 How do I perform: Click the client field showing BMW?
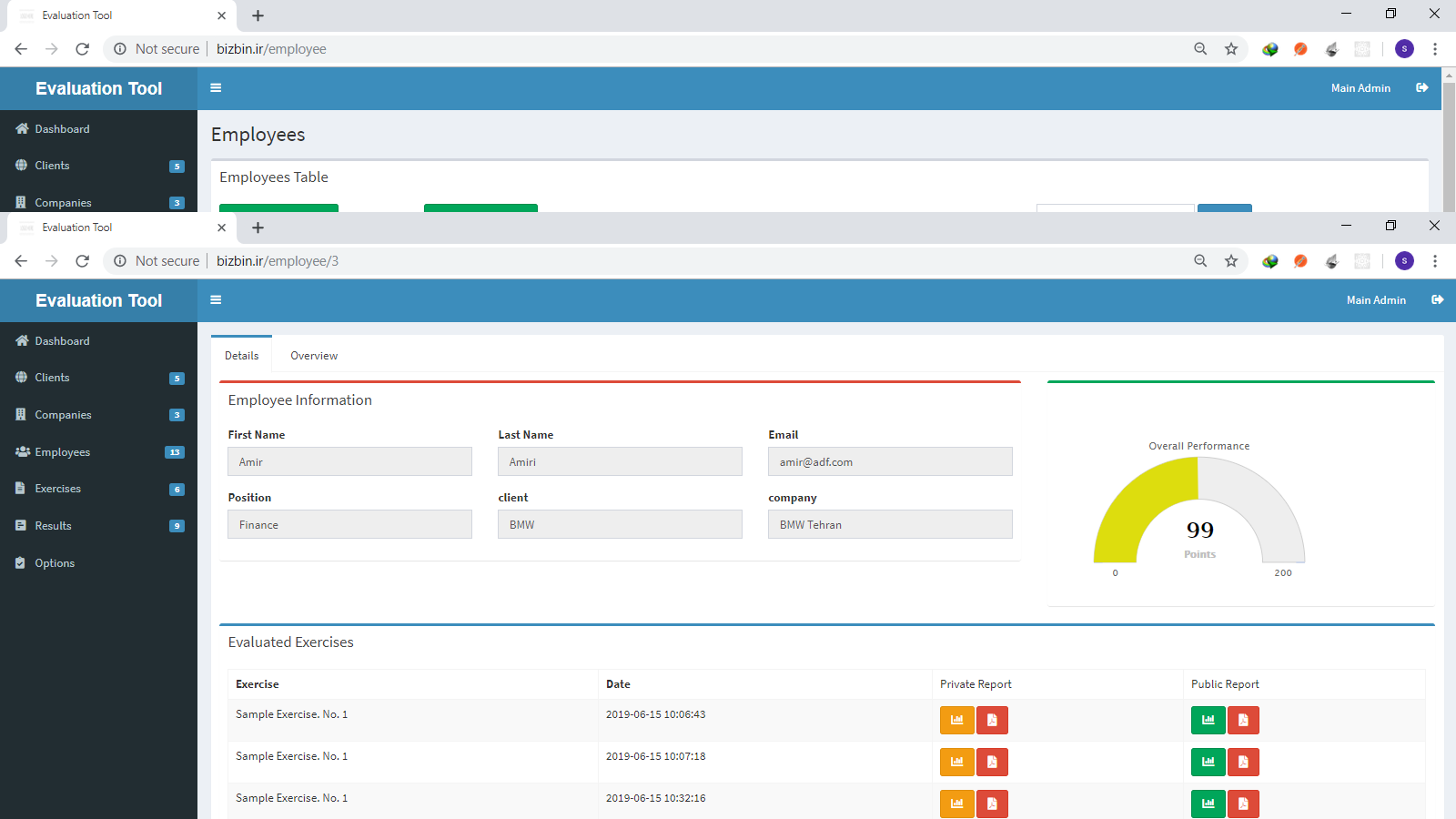click(x=620, y=524)
